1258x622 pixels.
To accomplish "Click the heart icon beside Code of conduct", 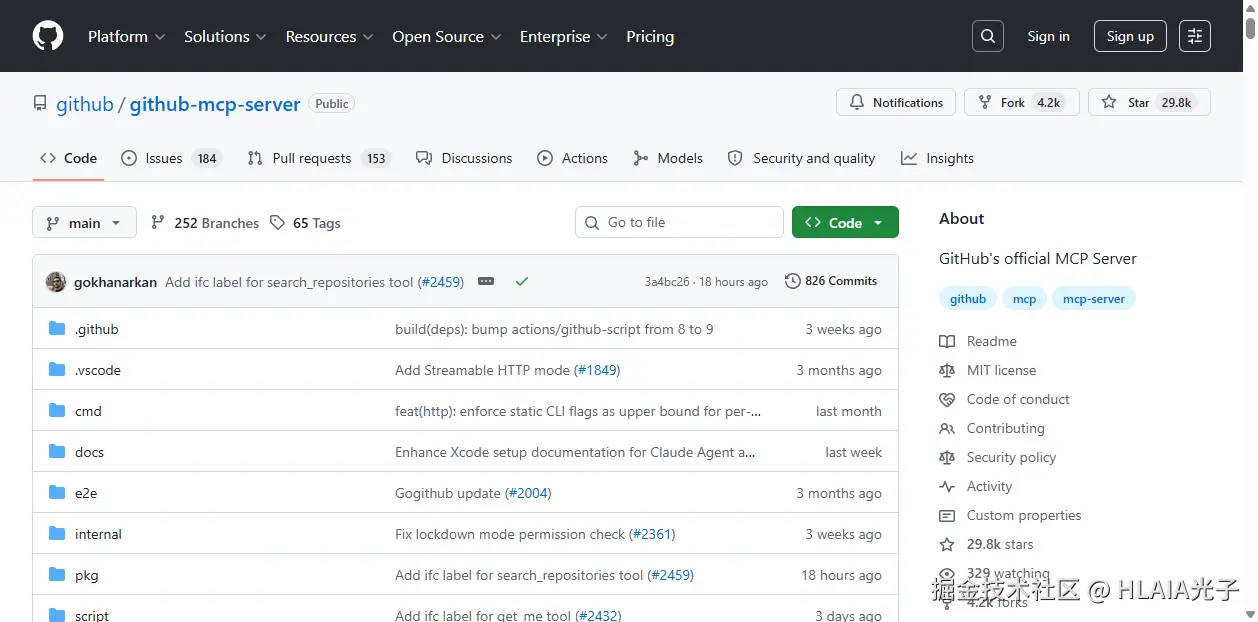I will click(x=947, y=399).
